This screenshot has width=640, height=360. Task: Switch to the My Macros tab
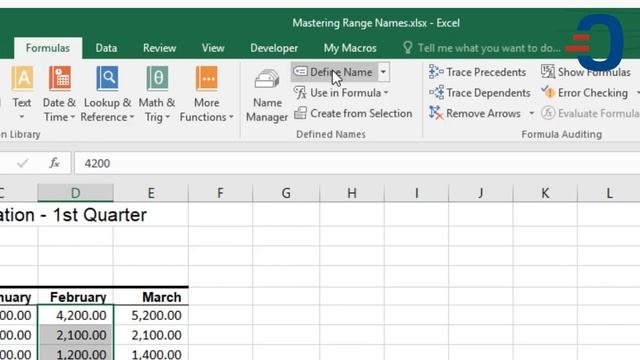[350, 48]
